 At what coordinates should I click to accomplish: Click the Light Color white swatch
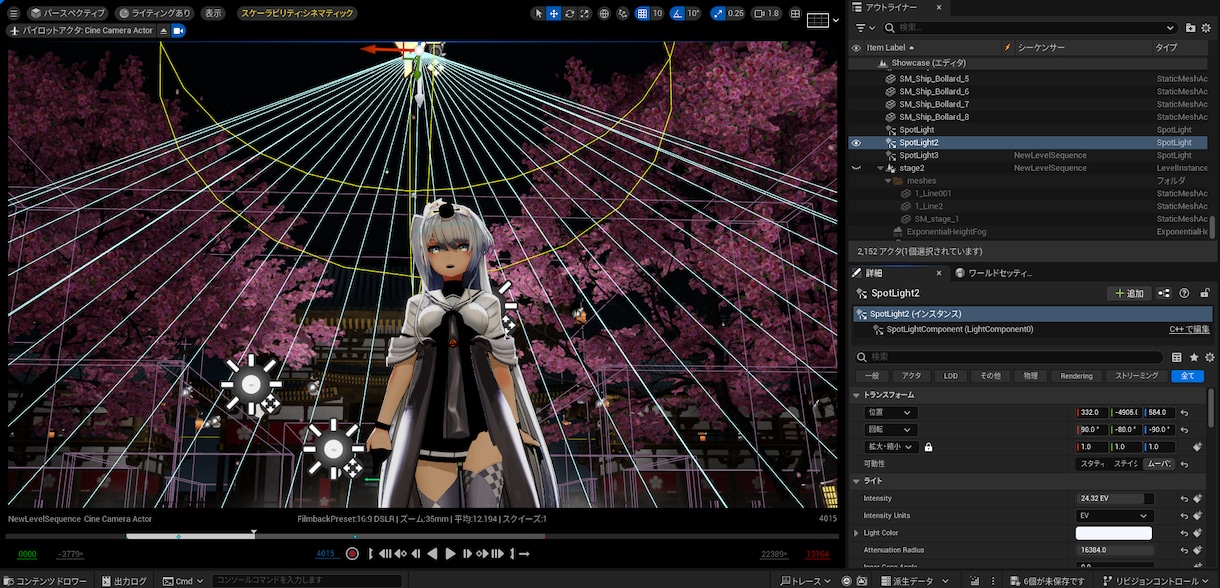(x=1113, y=533)
